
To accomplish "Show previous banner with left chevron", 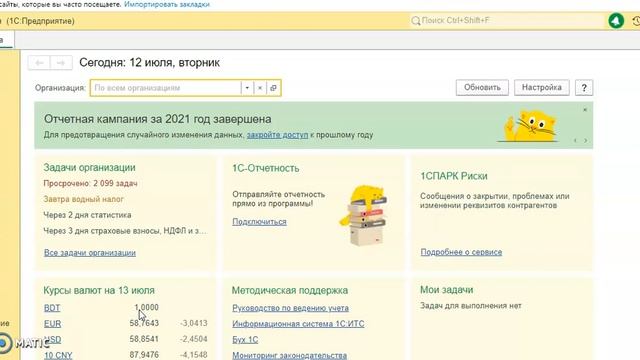I will point(576,140).
